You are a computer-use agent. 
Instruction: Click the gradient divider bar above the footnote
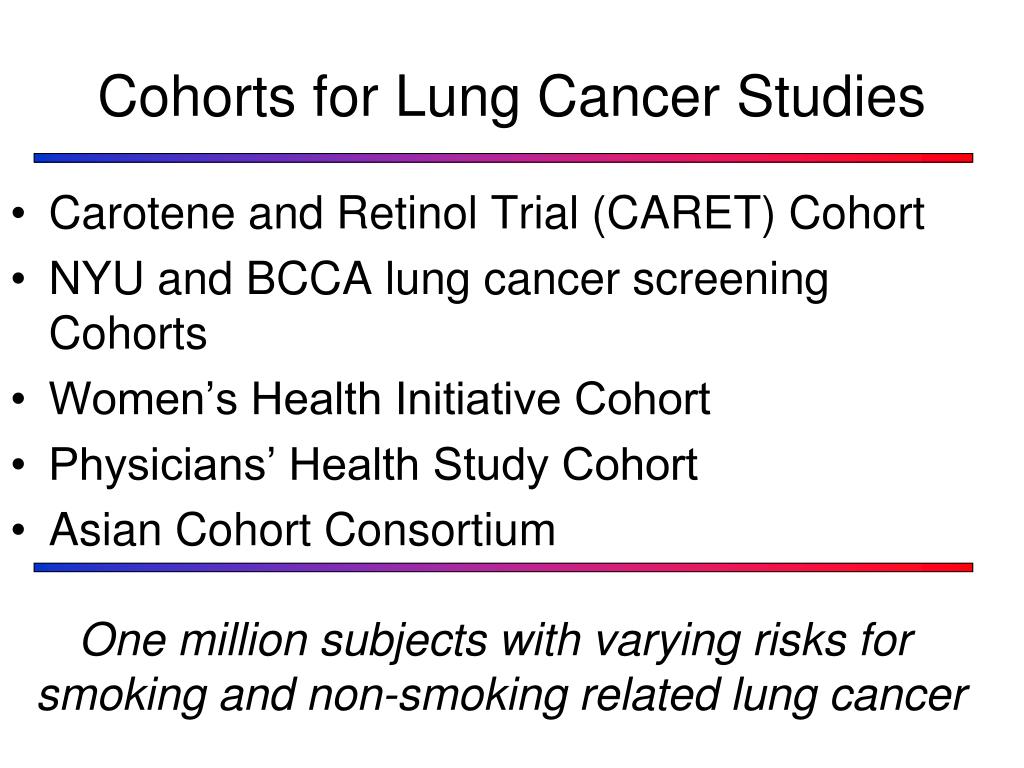click(504, 568)
